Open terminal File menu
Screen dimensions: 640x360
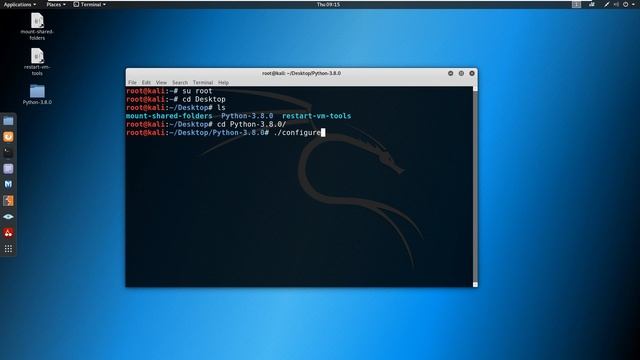[132, 82]
